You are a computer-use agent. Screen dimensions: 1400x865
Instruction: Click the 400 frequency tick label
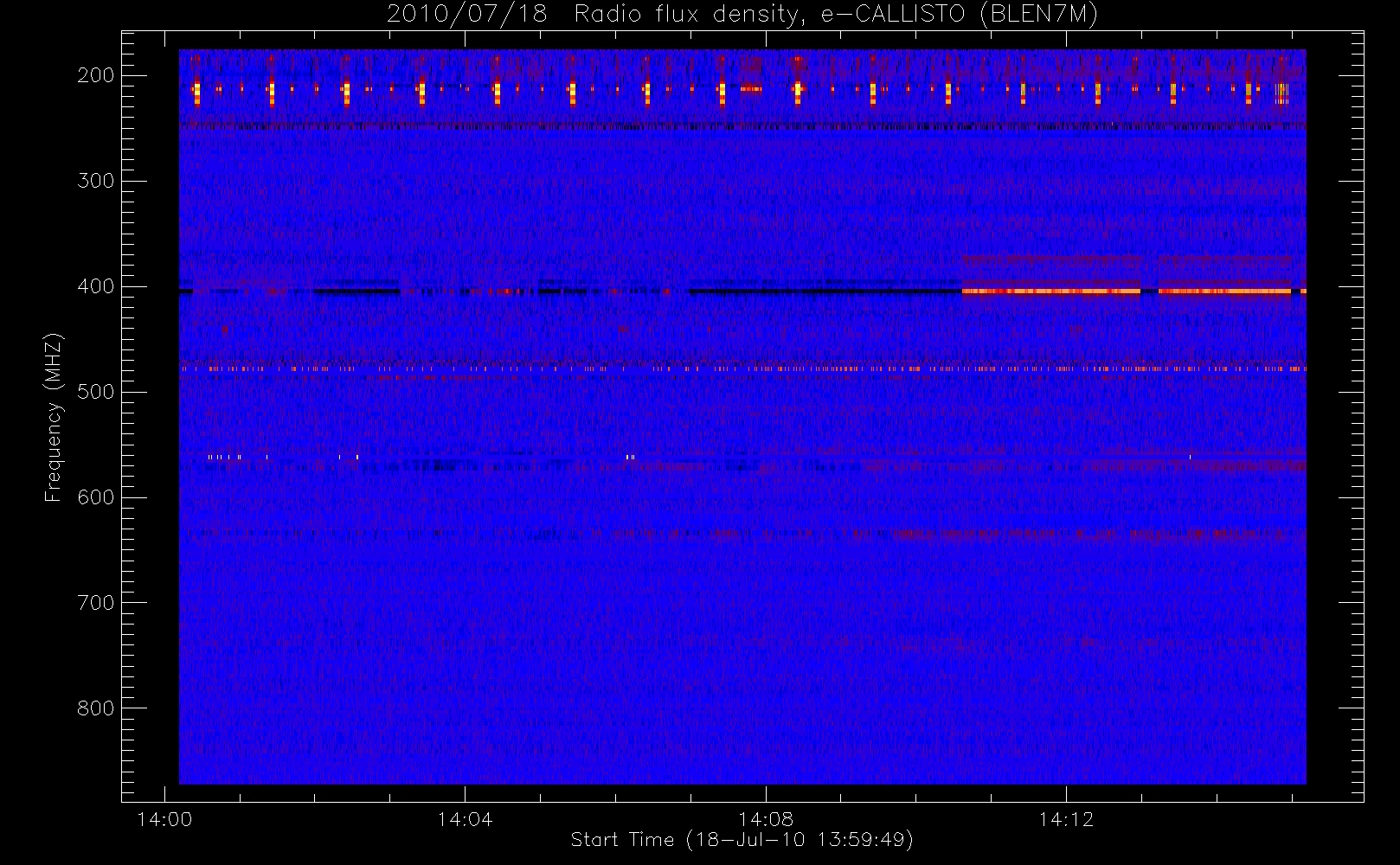point(95,286)
